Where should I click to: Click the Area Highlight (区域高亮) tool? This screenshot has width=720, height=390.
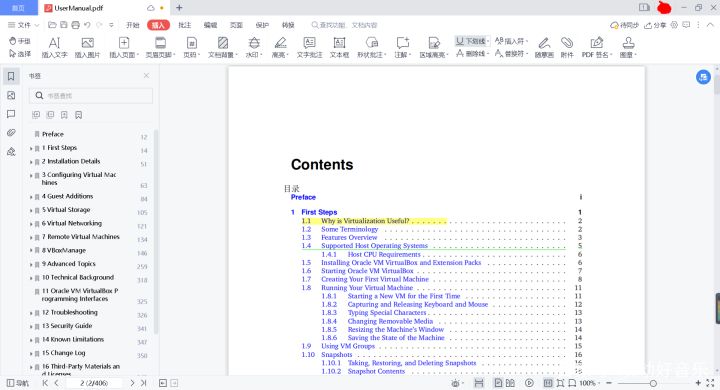pos(433,47)
